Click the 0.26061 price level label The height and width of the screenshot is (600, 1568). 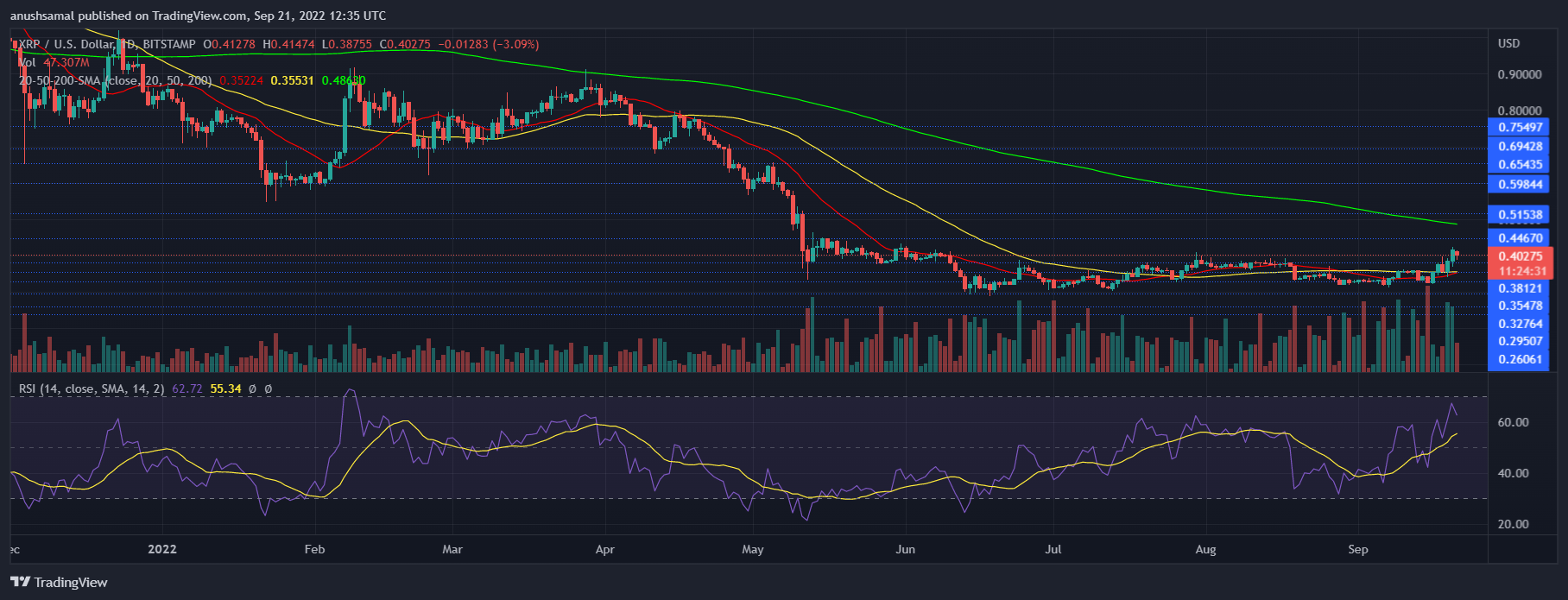[x=1519, y=359]
